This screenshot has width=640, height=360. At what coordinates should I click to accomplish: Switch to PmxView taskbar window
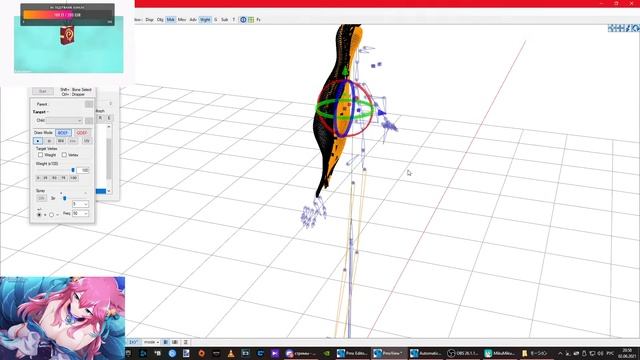(389, 353)
